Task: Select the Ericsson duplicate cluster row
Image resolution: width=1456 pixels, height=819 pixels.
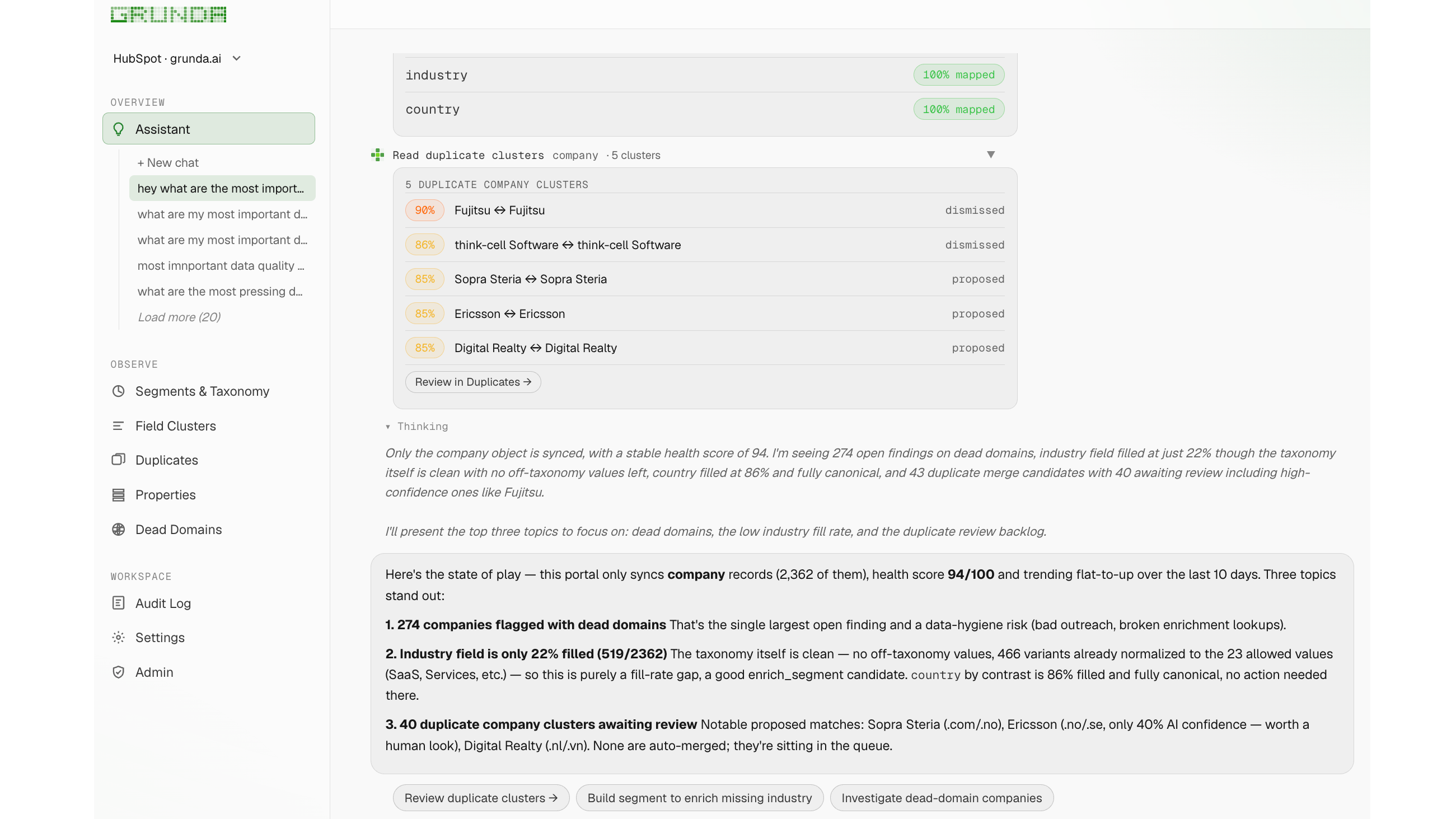Action: pos(704,313)
